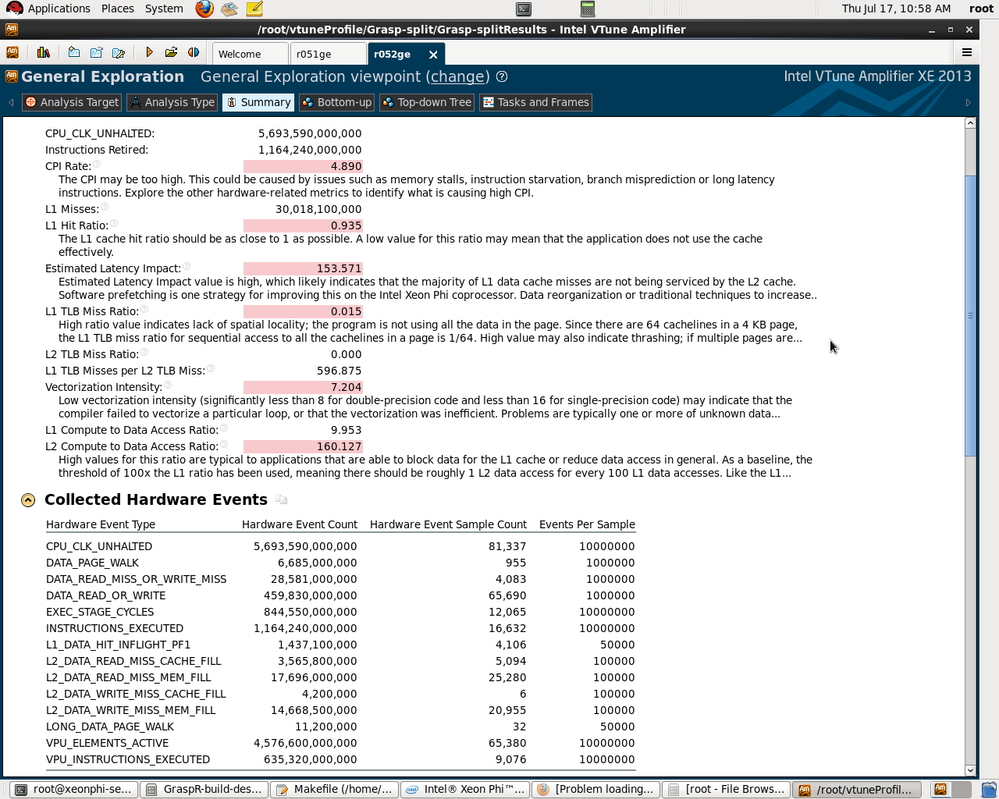Screen dimensions: 999x799
Task: Click the Compare Results toolbar icon
Action: (193, 52)
